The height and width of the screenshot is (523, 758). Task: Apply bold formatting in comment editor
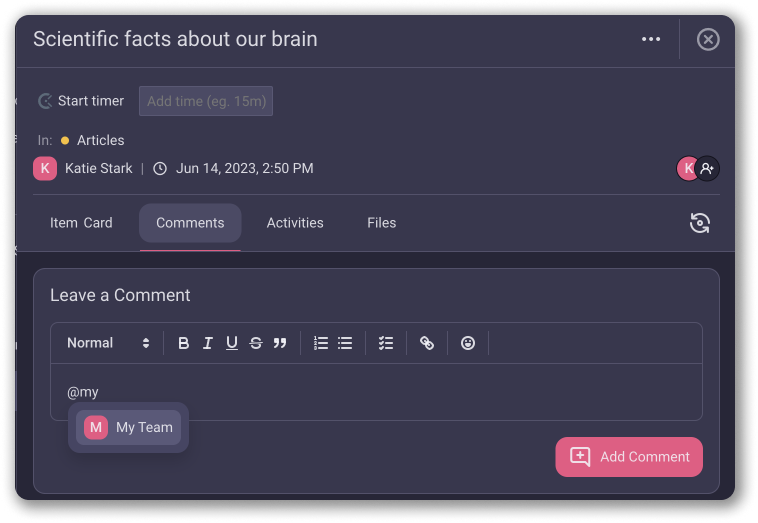click(184, 343)
